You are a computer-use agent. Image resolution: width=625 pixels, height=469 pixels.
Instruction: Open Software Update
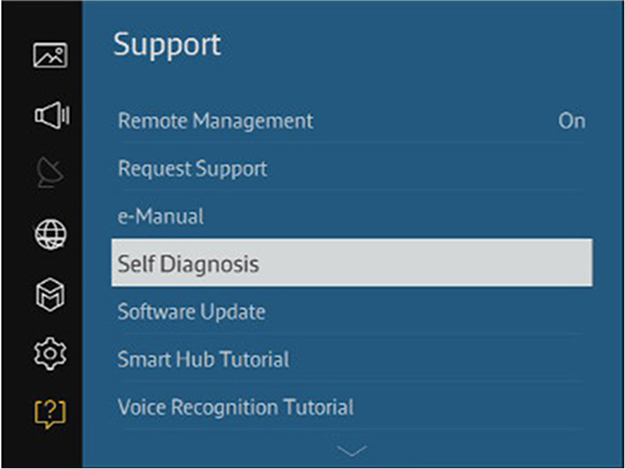[x=352, y=312]
